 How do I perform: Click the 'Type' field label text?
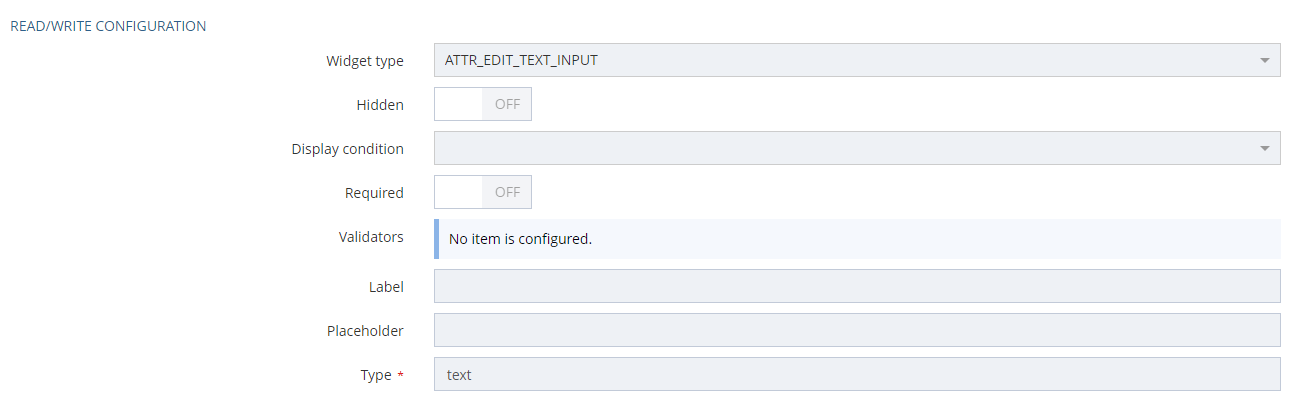click(x=376, y=375)
